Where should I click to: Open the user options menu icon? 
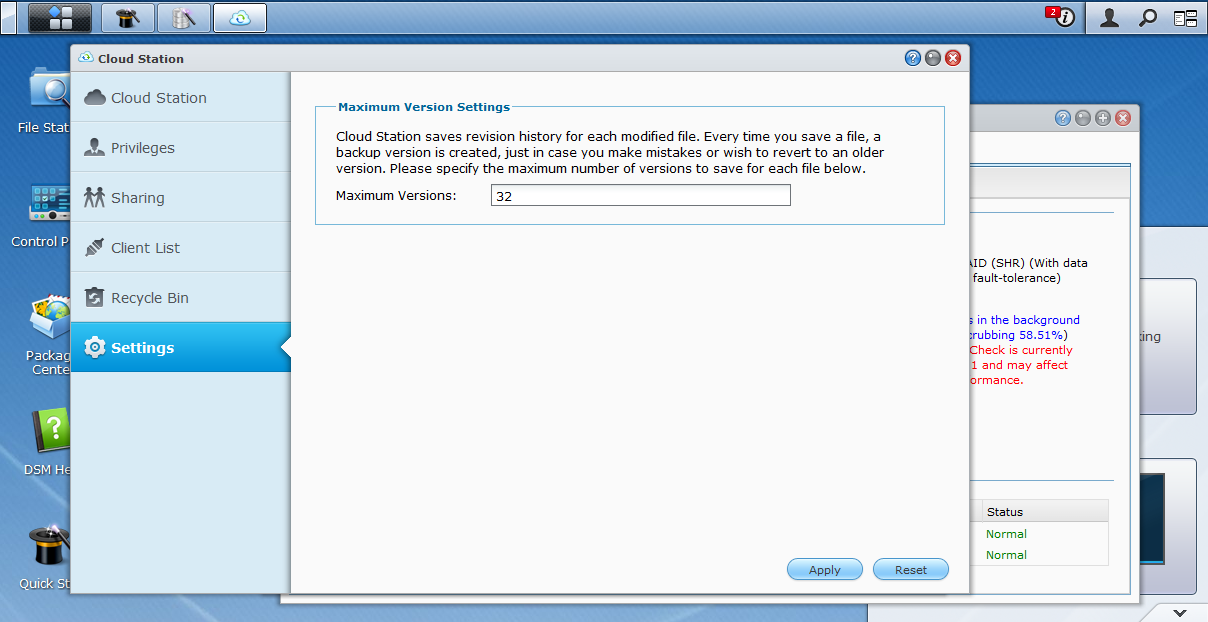1109,17
